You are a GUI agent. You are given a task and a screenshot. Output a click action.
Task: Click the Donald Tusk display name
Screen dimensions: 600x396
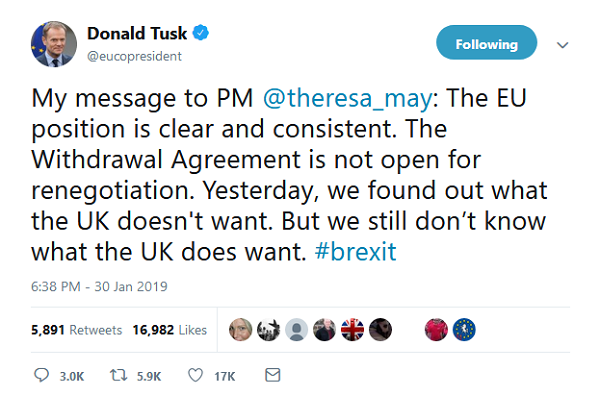click(x=137, y=33)
